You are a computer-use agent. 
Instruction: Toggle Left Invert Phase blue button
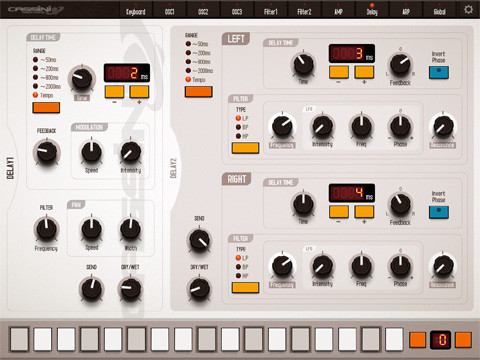(439, 72)
